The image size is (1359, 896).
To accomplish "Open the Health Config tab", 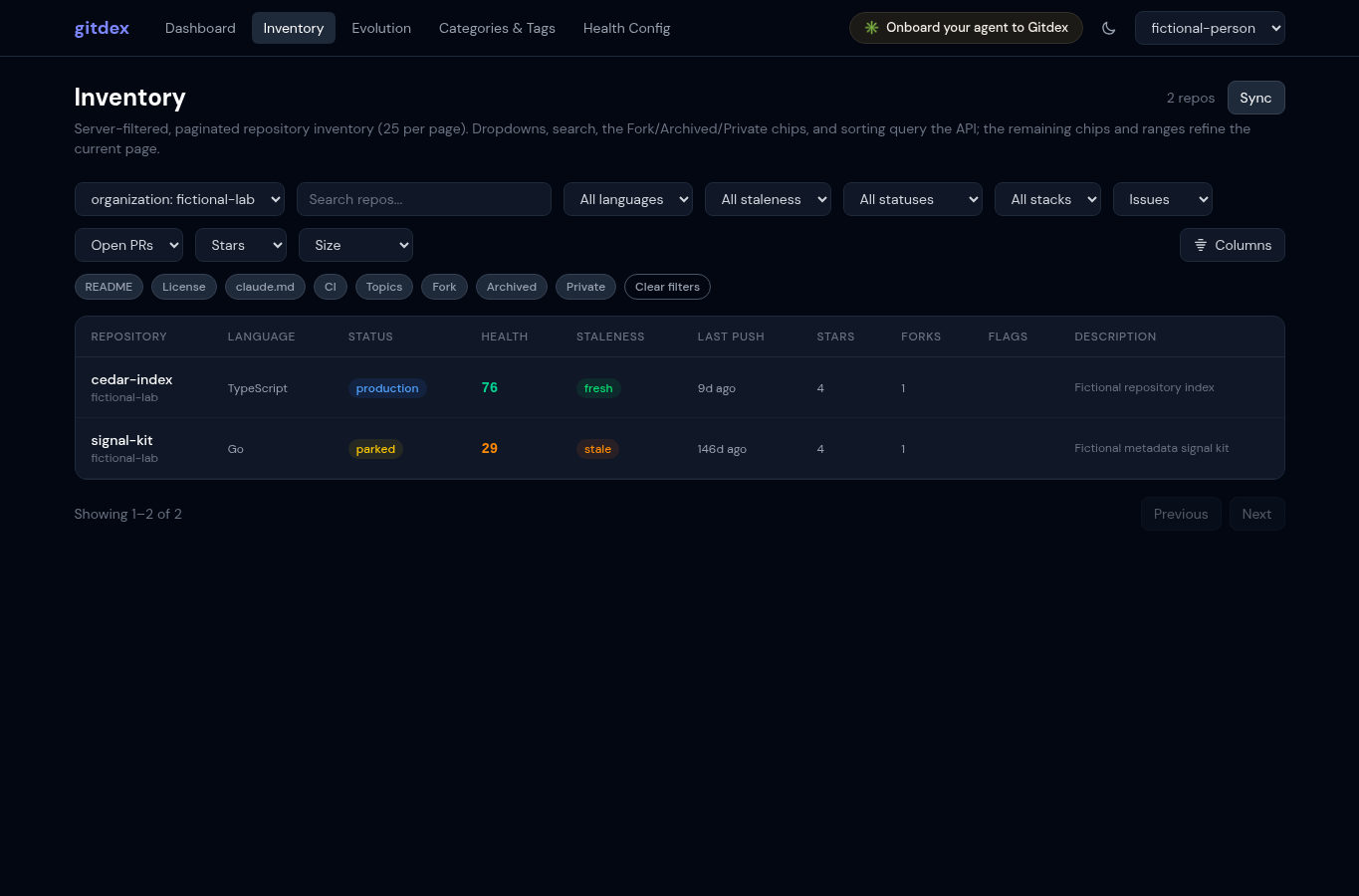I will [626, 28].
